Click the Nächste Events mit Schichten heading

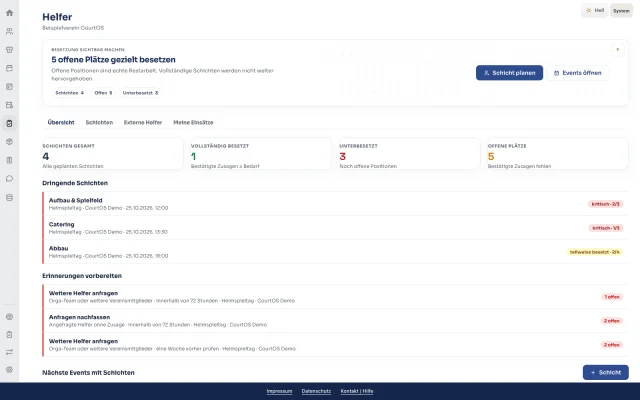(x=88, y=373)
